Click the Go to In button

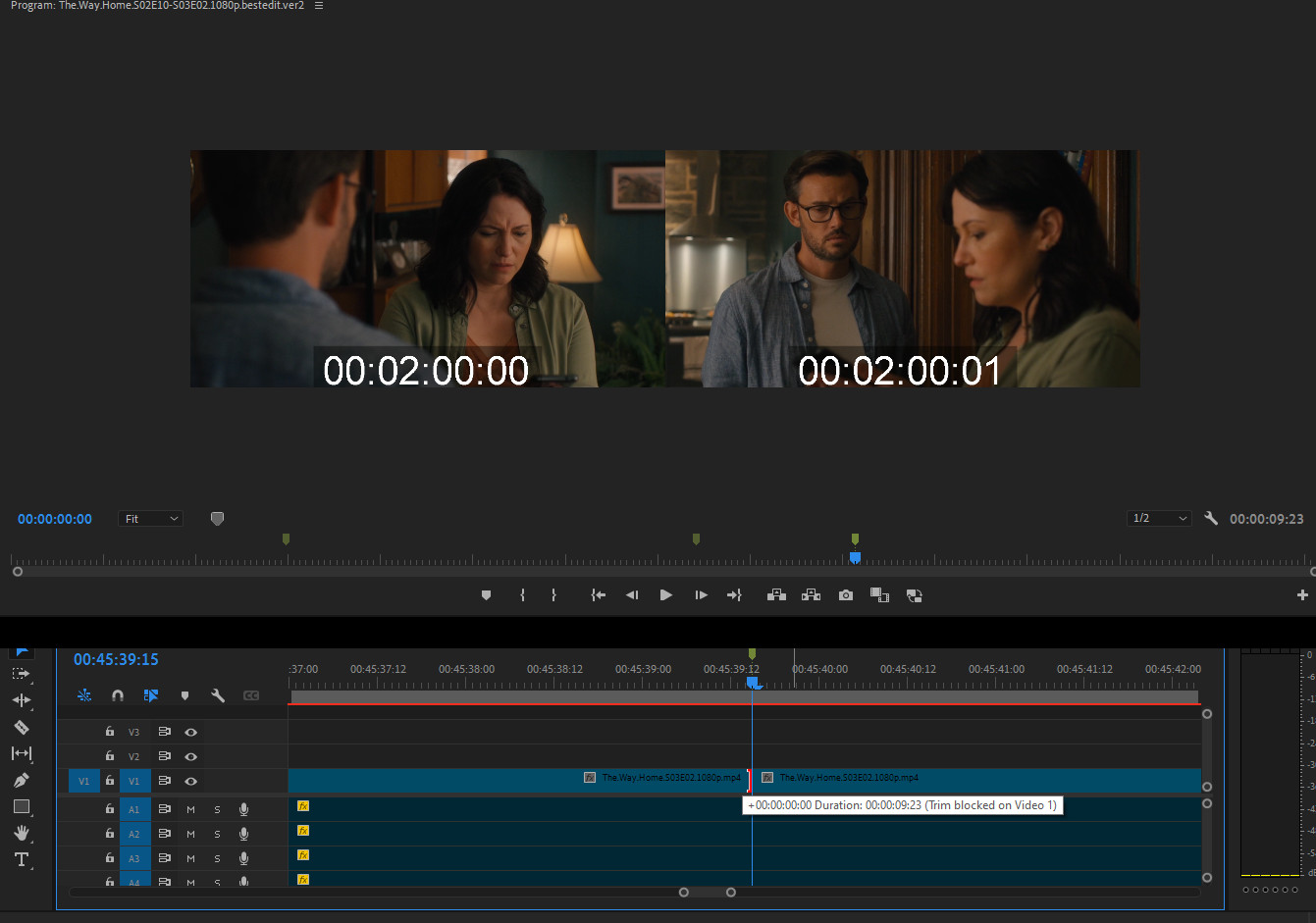tap(598, 595)
